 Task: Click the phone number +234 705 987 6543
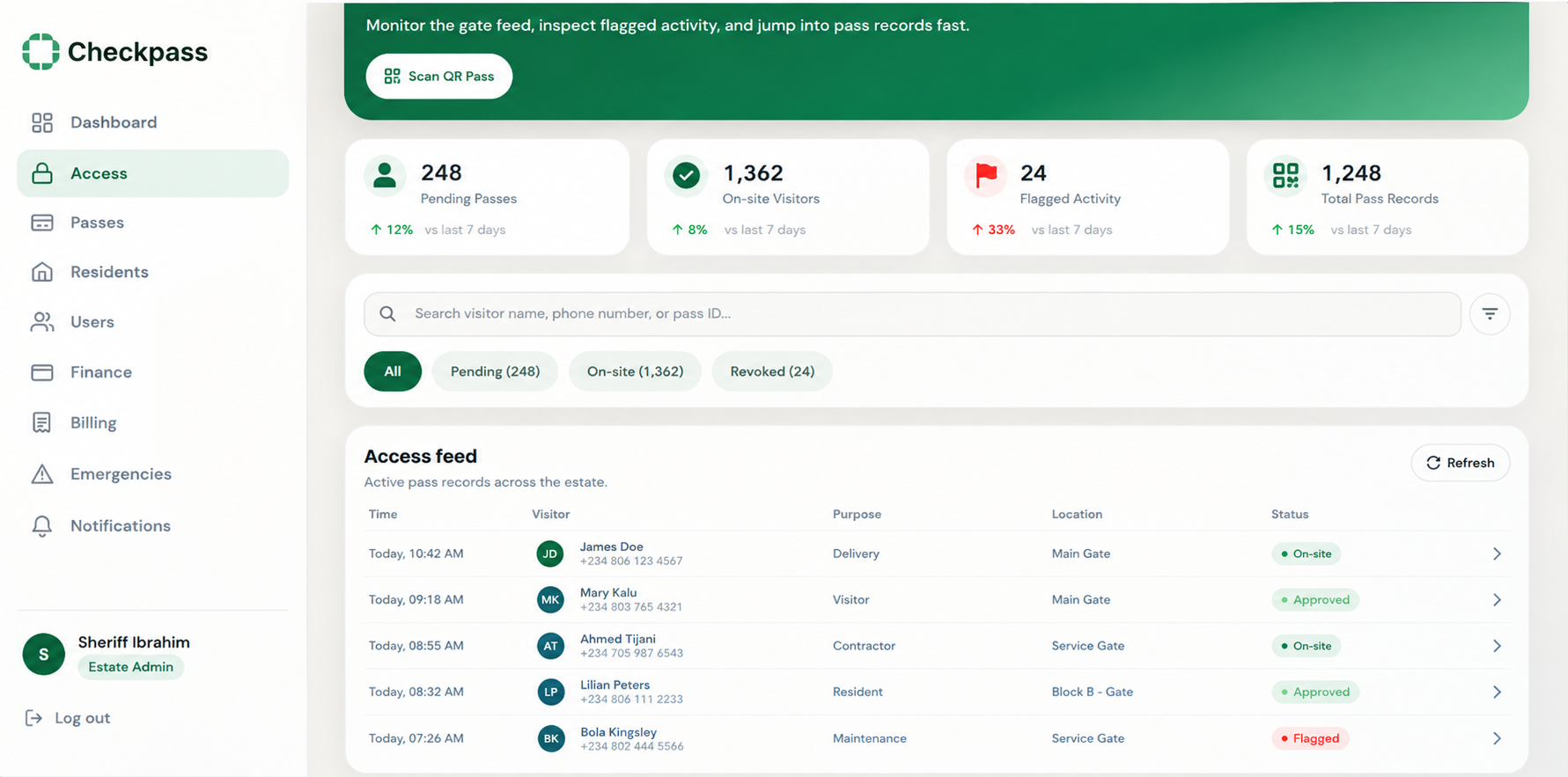pos(631,653)
